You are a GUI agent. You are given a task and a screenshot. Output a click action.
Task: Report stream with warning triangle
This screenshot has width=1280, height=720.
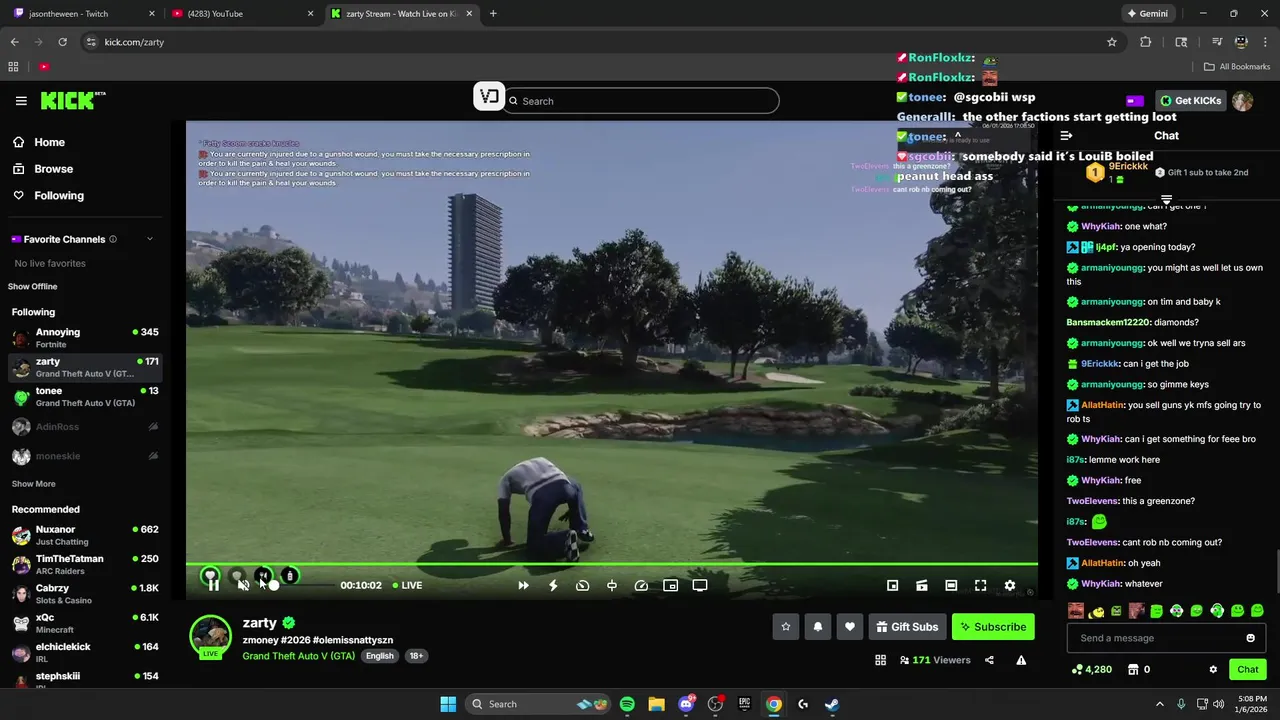click(1021, 660)
